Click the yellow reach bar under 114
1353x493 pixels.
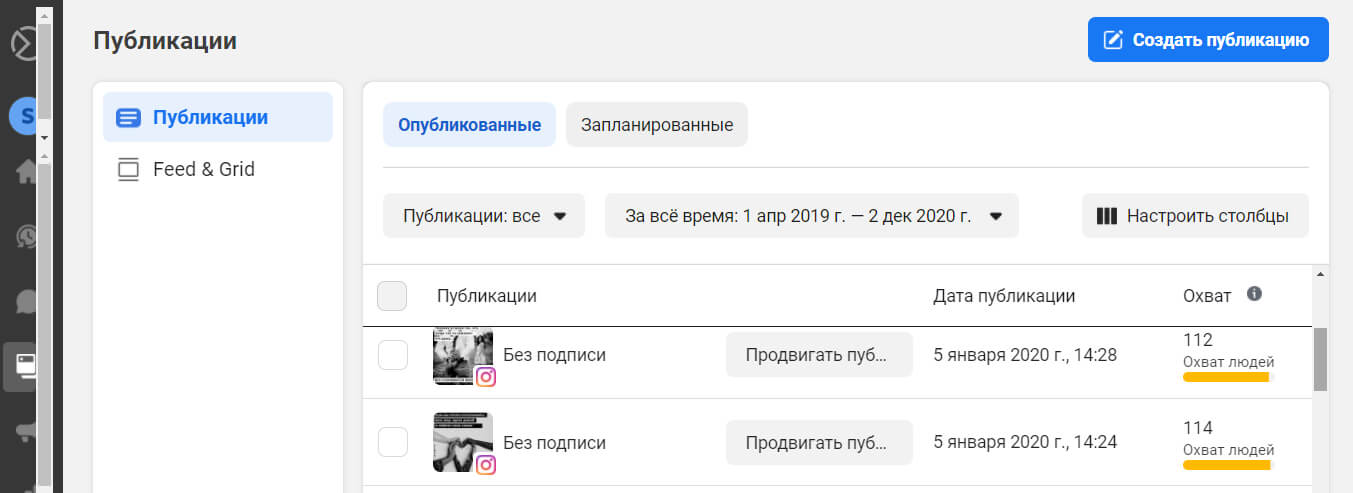point(1226,465)
